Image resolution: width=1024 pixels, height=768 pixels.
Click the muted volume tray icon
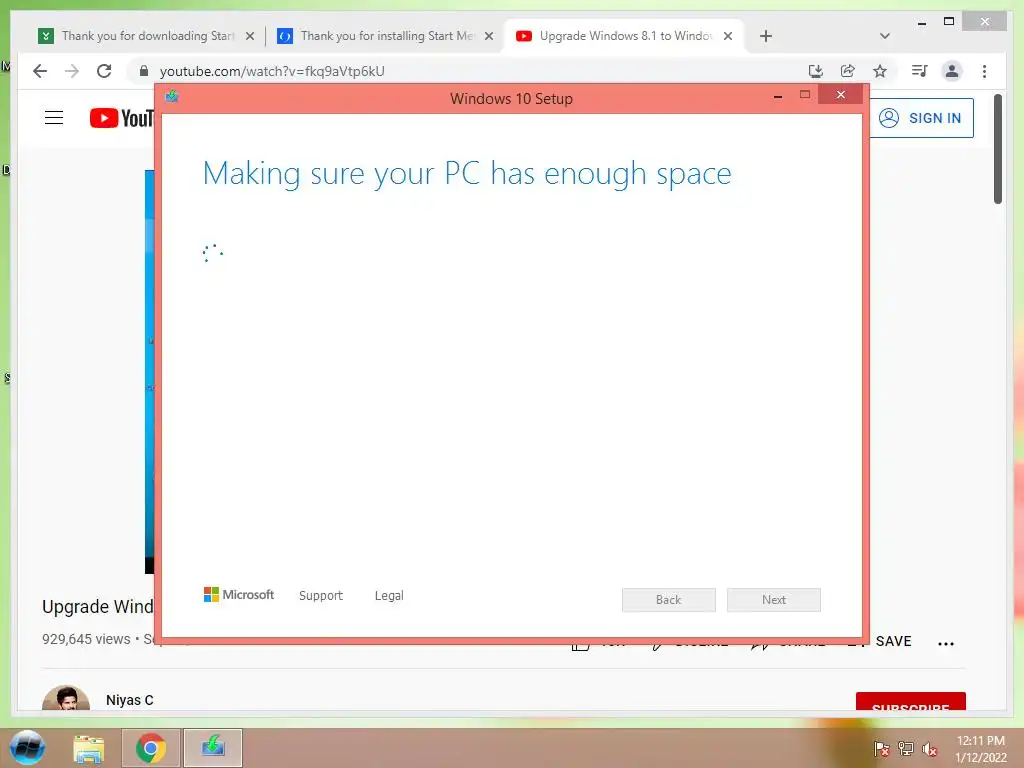930,748
